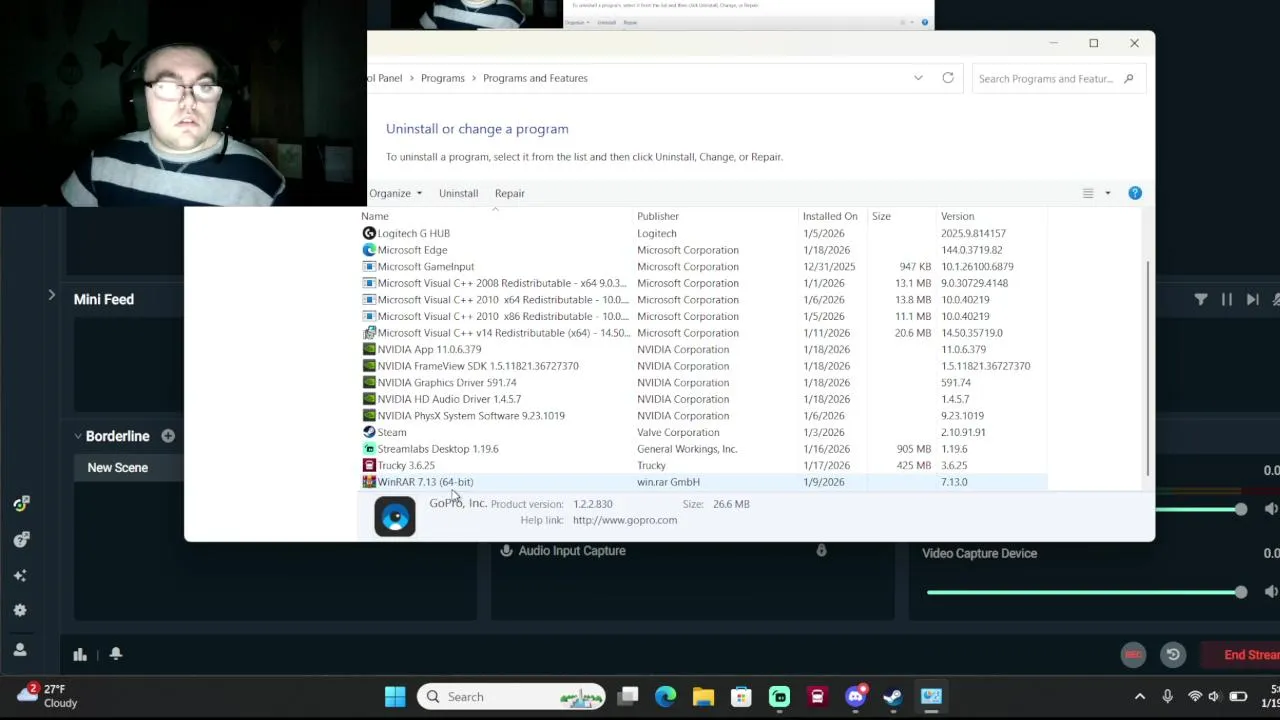The height and width of the screenshot is (720, 1280).
Task: Open Microsoft Store from the taskbar
Action: click(741, 697)
